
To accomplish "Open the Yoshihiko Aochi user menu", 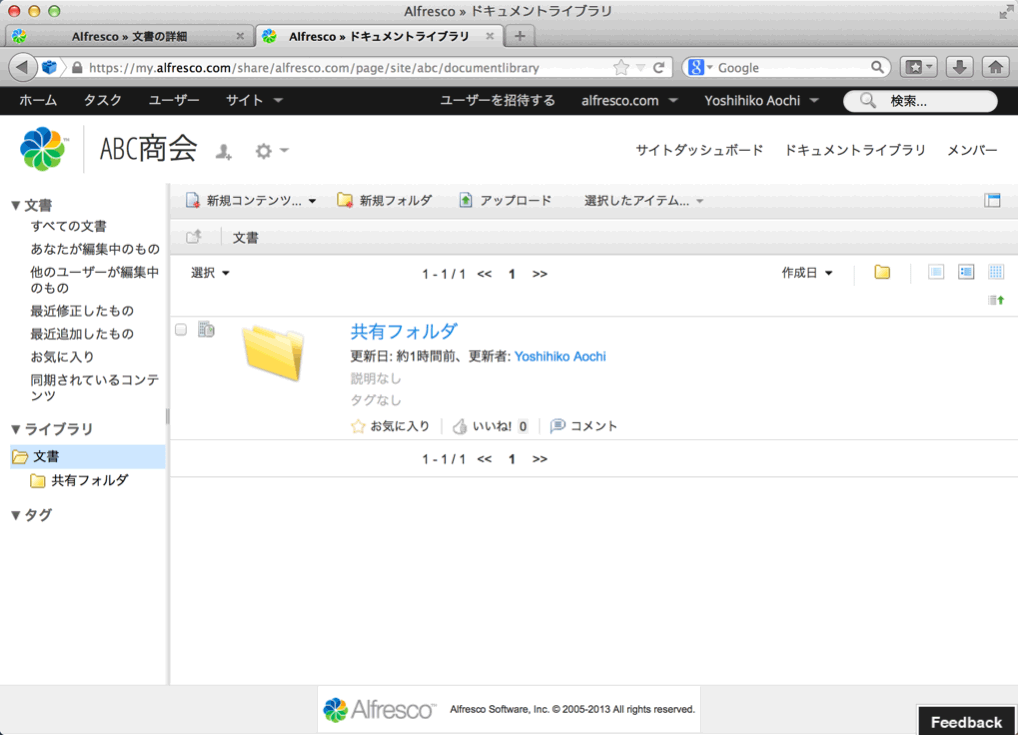I will (761, 101).
